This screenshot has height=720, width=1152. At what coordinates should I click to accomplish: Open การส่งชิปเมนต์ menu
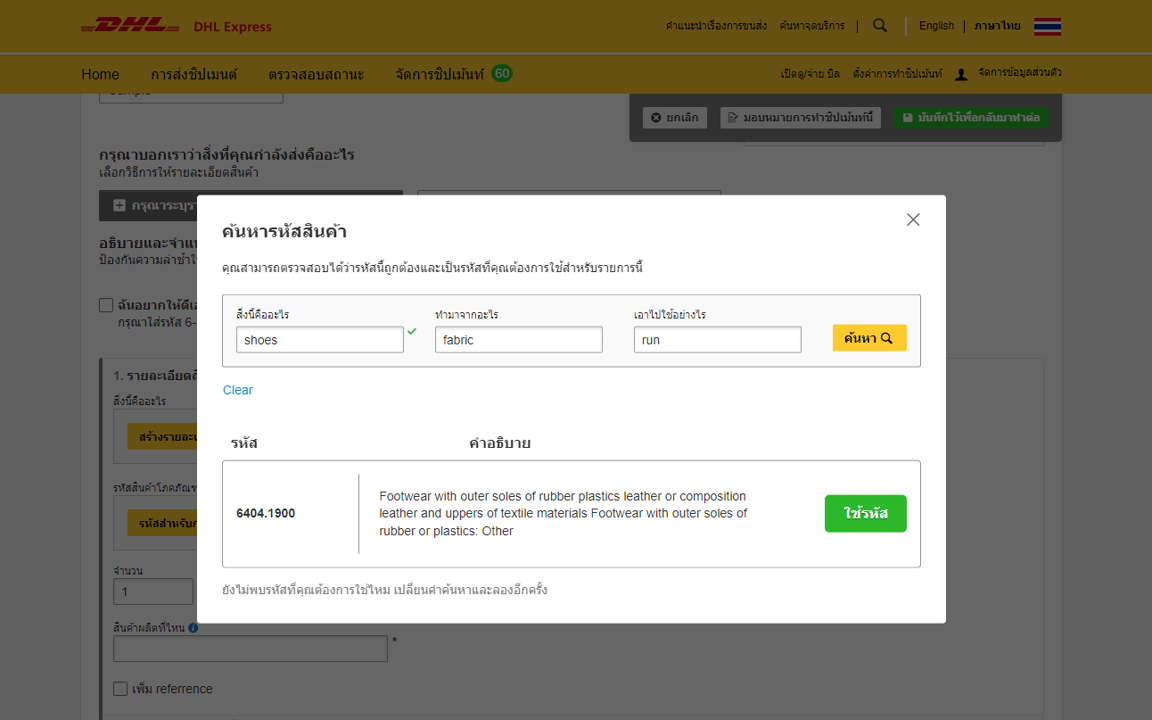(194, 74)
